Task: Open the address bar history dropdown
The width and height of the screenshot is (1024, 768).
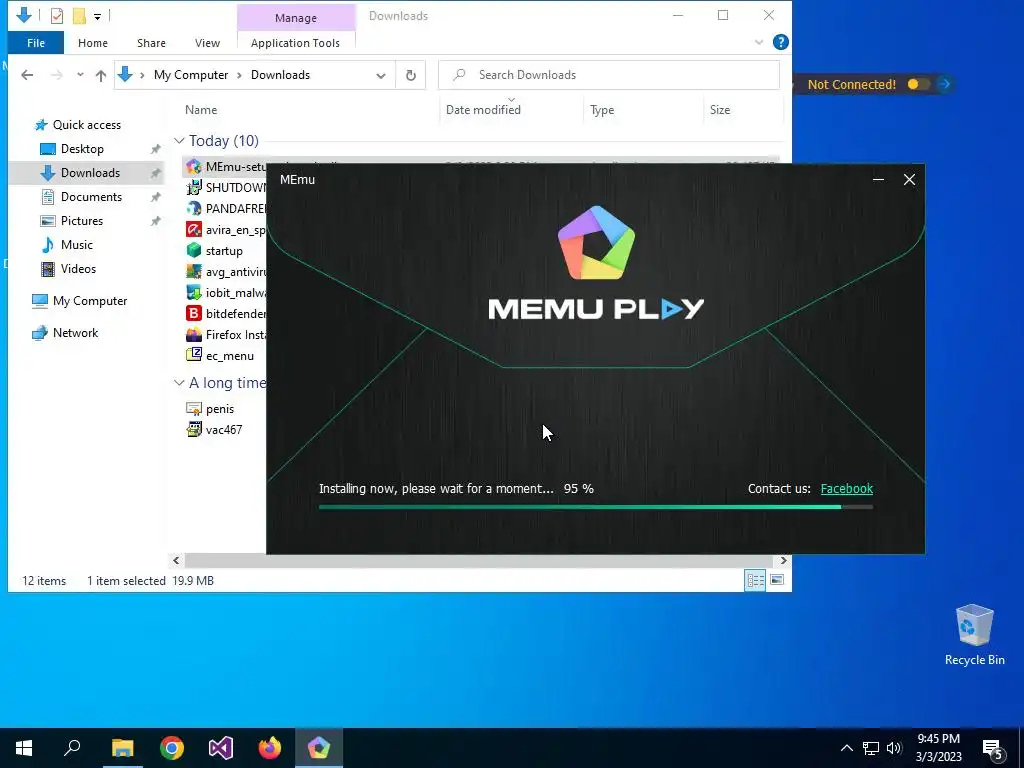Action: [381, 75]
